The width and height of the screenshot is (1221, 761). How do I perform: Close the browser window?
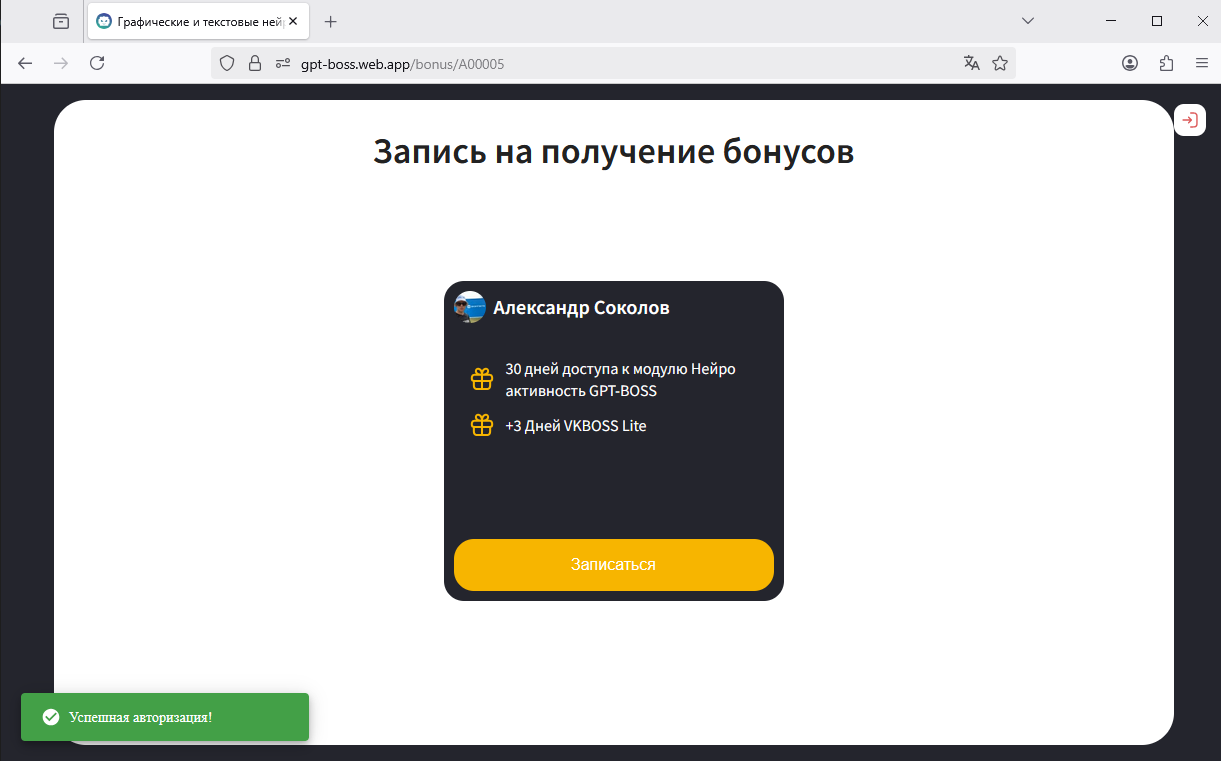click(1201, 21)
